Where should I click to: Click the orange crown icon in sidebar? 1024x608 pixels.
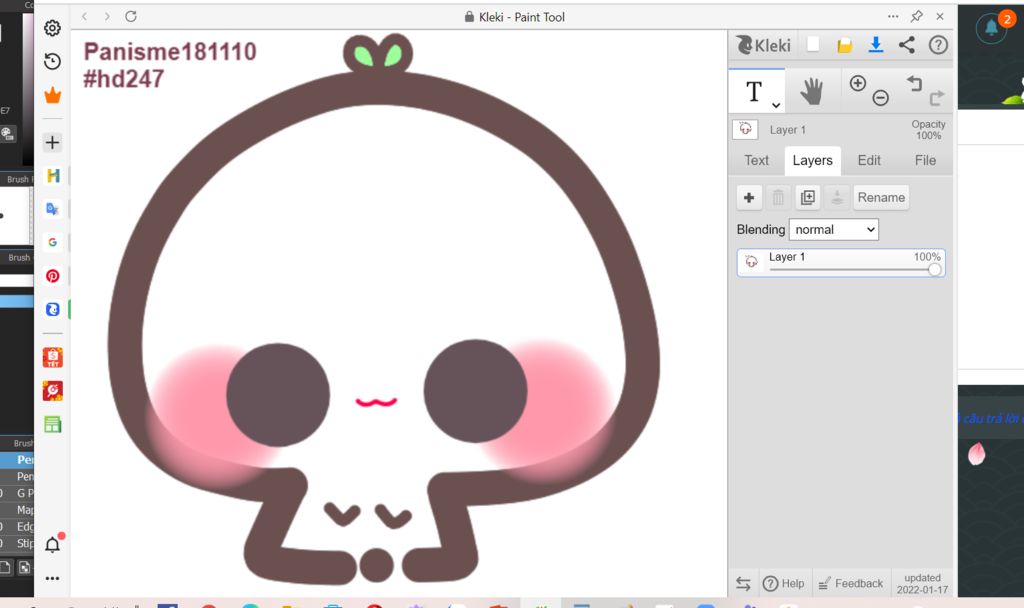52,95
